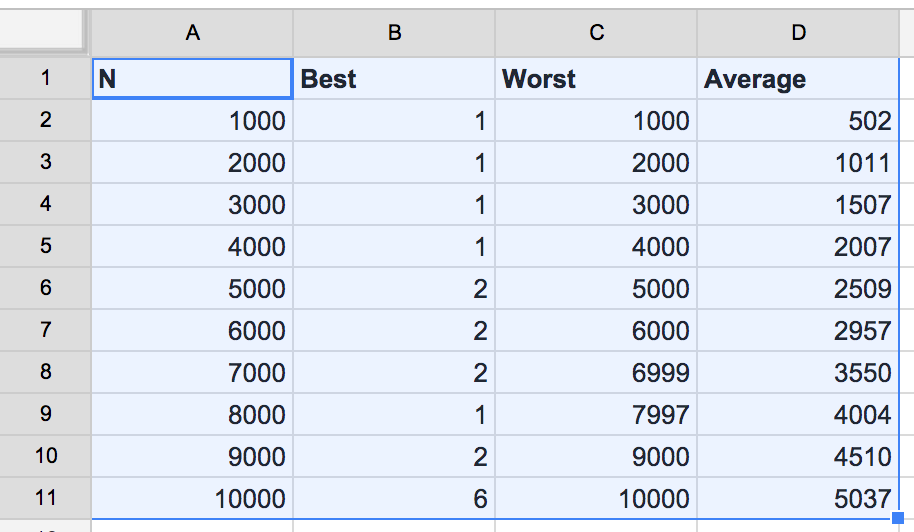Click the Worst header cell
914x532 pixels.
[x=596, y=79]
